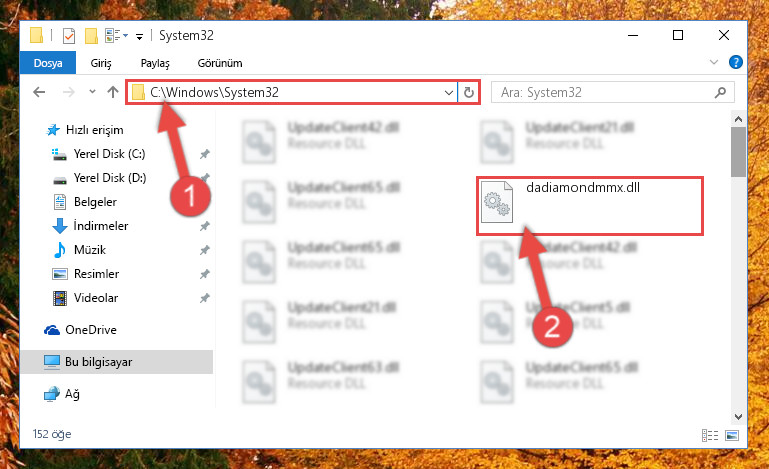Click the Back navigation arrow
This screenshot has width=769, height=469.
(39, 92)
